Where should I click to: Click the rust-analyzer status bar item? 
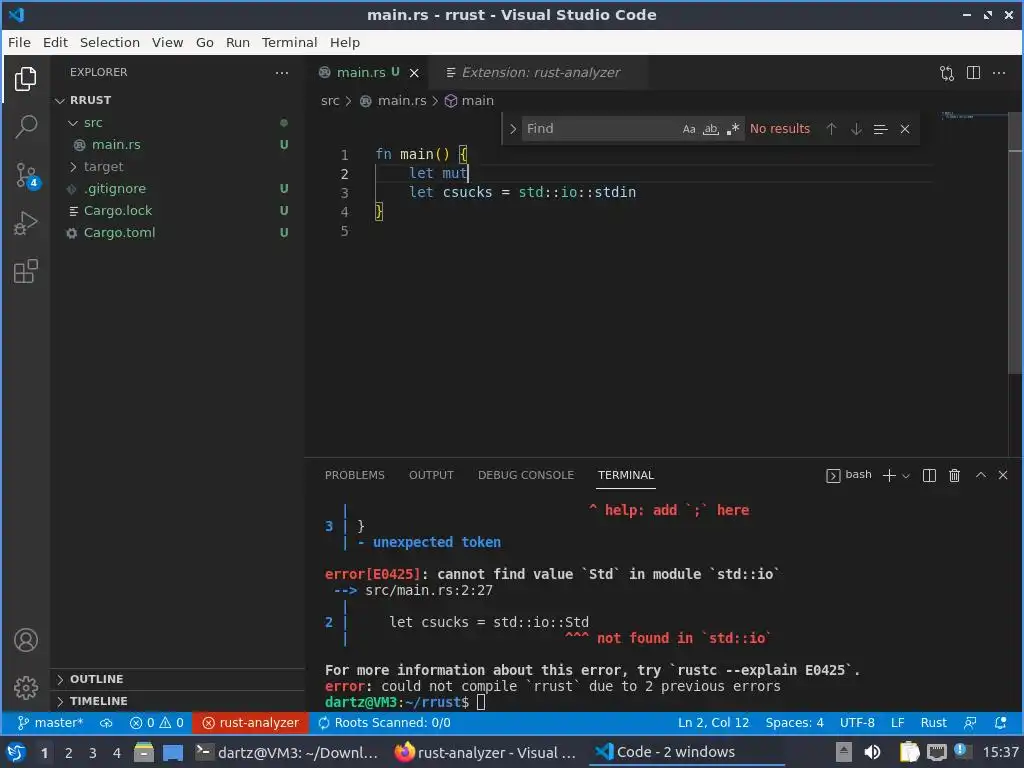point(250,723)
